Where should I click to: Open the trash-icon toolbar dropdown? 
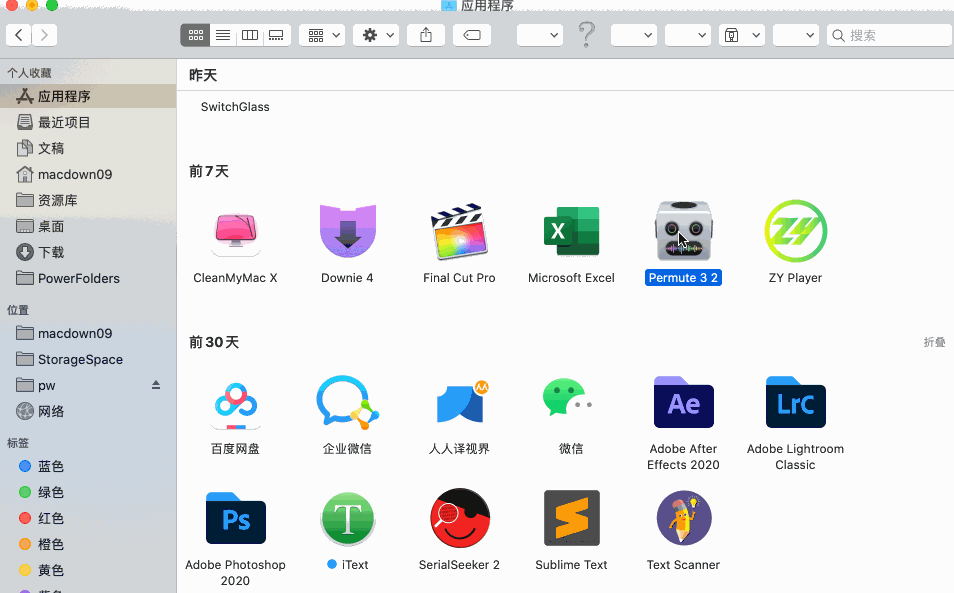(742, 35)
